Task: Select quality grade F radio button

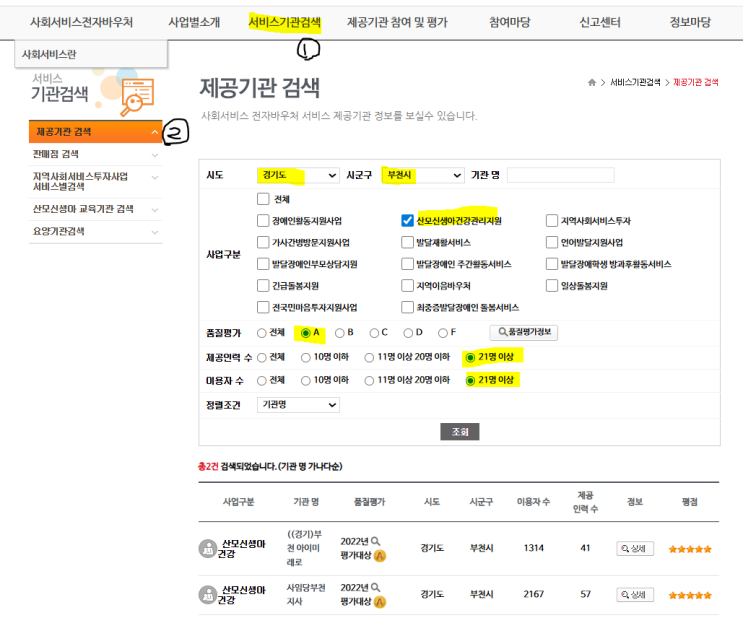Action: 443,333
